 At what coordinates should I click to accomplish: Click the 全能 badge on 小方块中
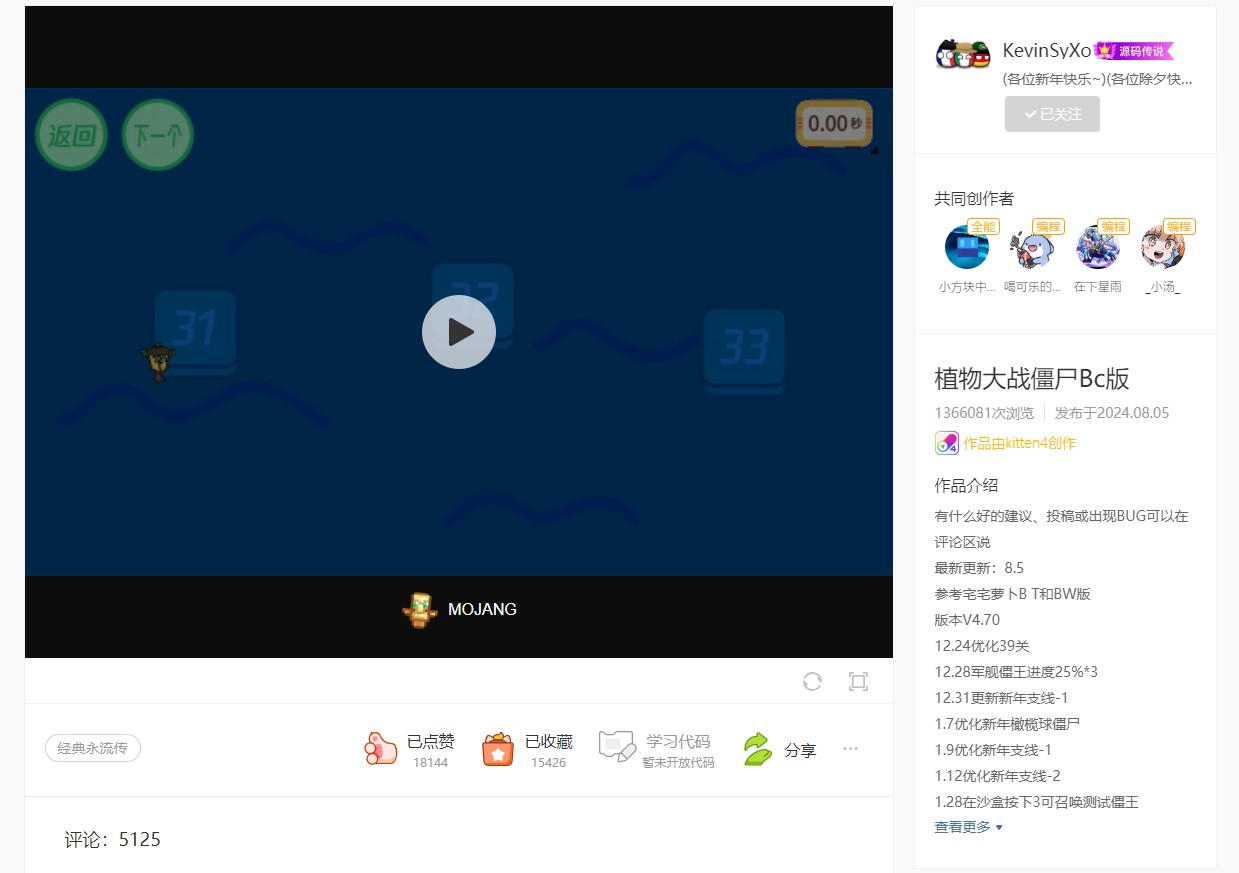point(984,227)
